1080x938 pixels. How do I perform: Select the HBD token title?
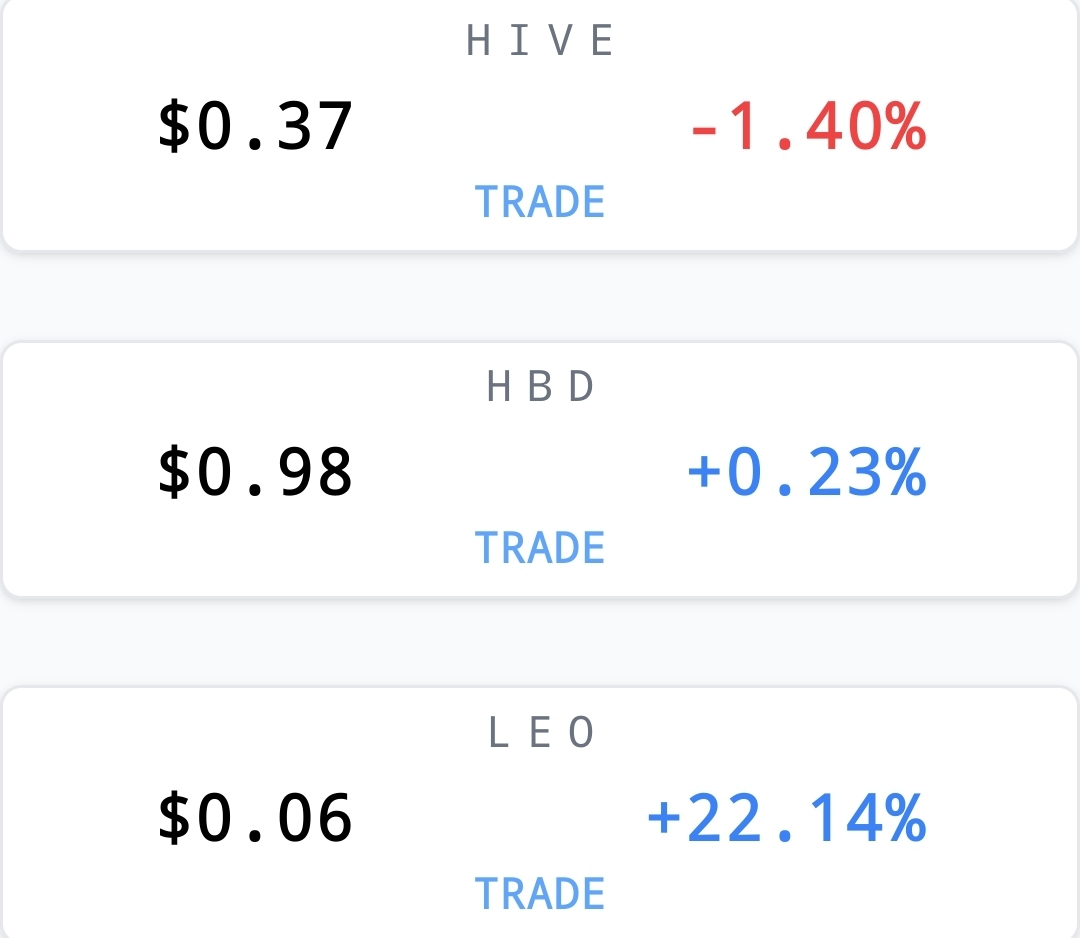(540, 386)
